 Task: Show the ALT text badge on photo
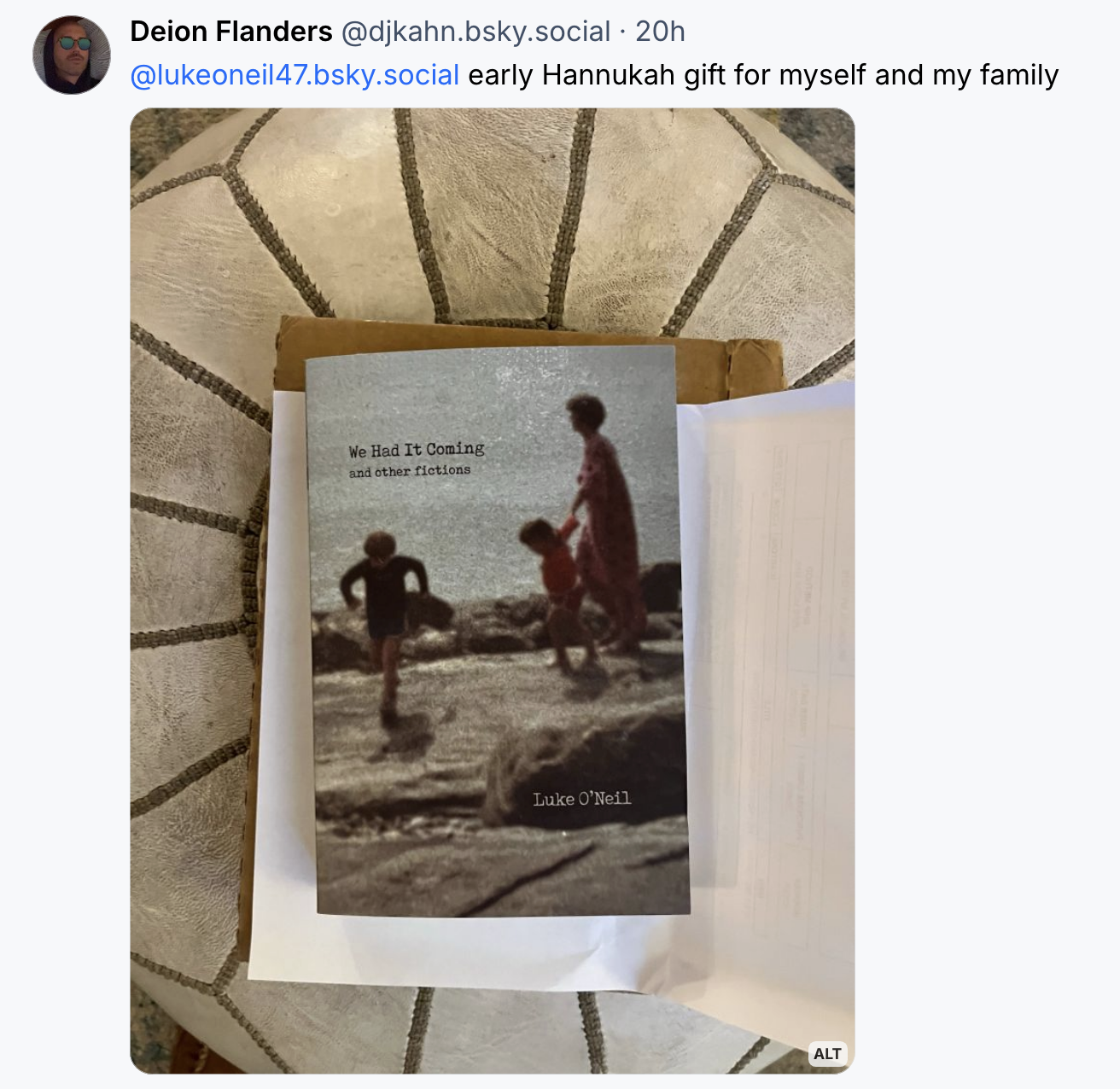[x=827, y=1054]
